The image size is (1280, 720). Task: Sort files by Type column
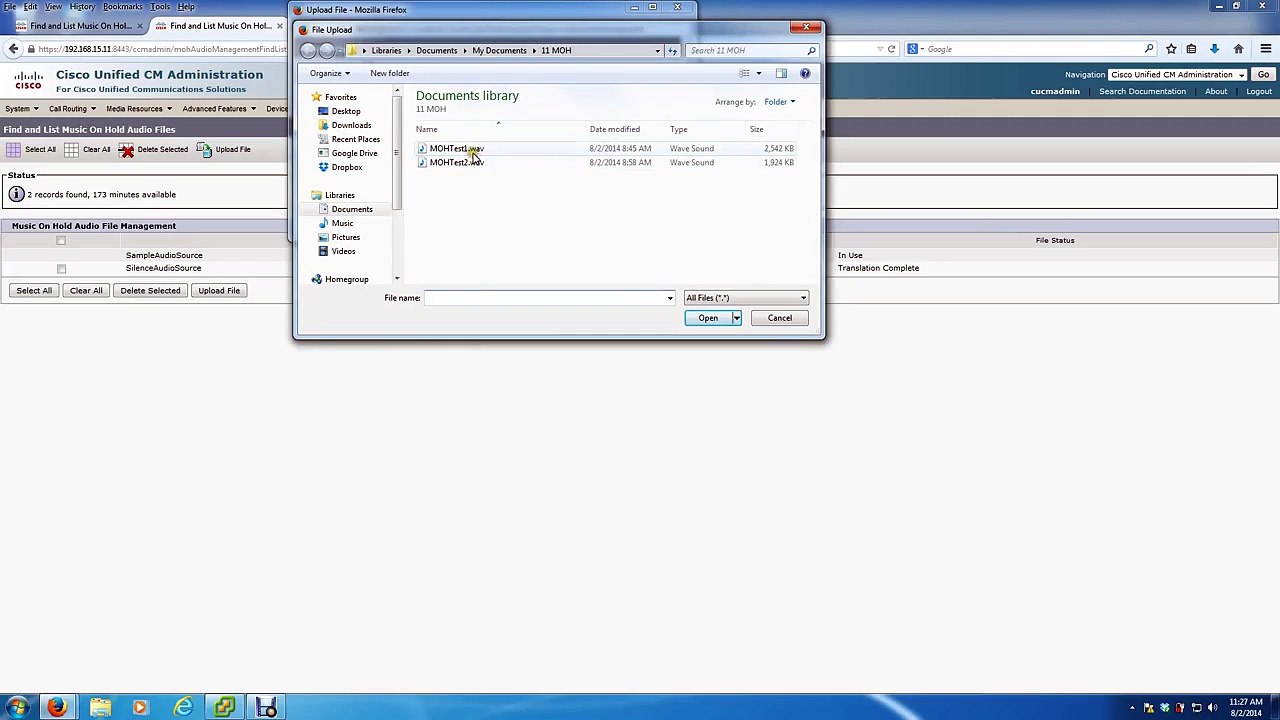click(x=679, y=129)
